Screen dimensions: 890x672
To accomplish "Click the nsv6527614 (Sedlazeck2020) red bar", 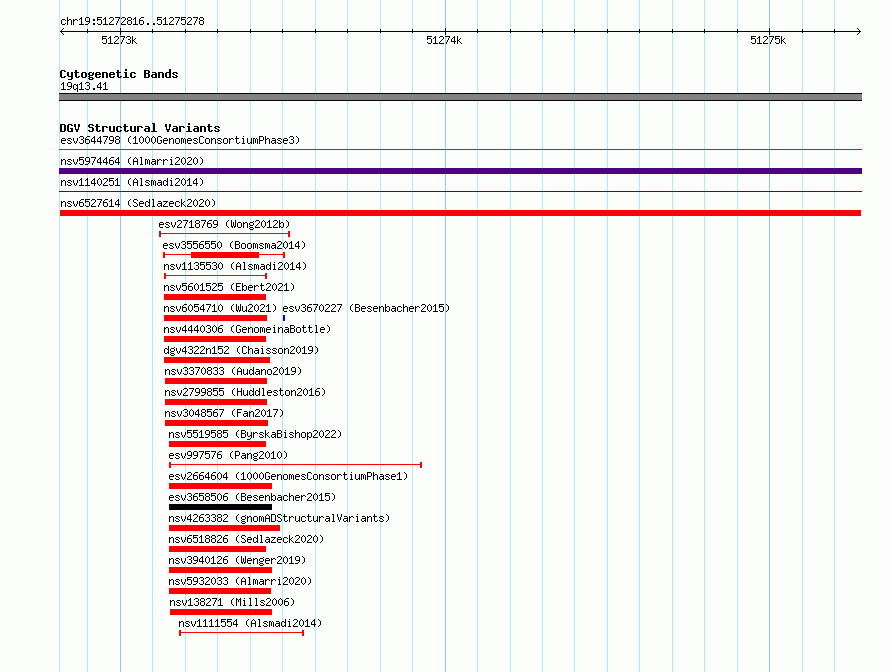I will 460,213.
